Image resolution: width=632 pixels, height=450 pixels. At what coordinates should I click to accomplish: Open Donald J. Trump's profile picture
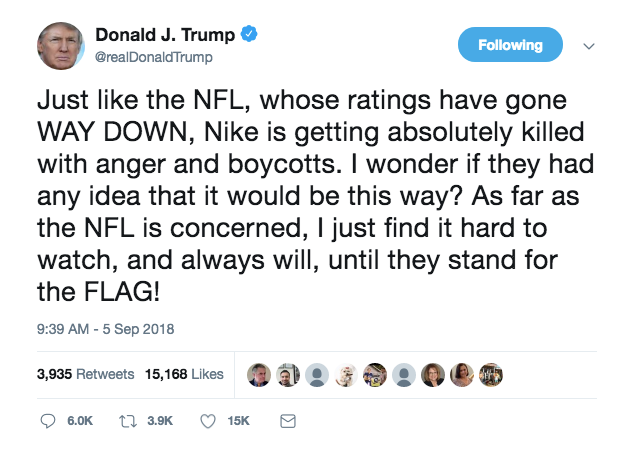(60, 46)
